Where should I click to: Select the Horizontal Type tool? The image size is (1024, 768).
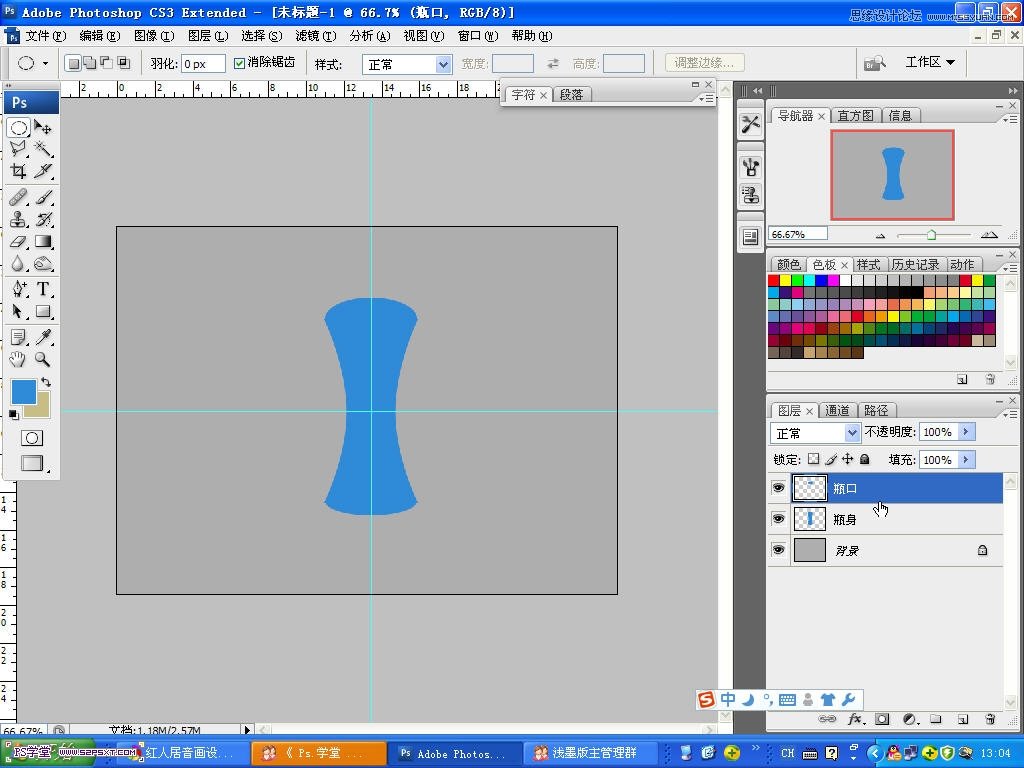43,290
